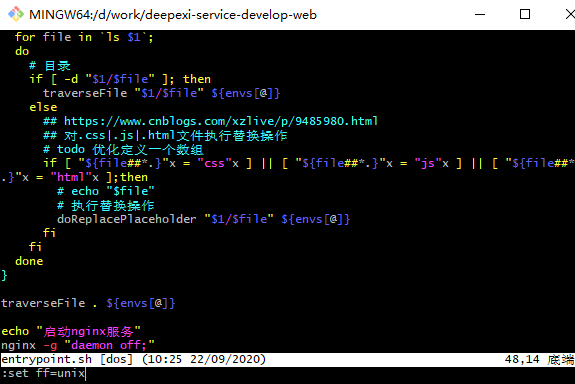Click the '48,14' cursor position indicator
This screenshot has width=575, height=384.
point(522,359)
